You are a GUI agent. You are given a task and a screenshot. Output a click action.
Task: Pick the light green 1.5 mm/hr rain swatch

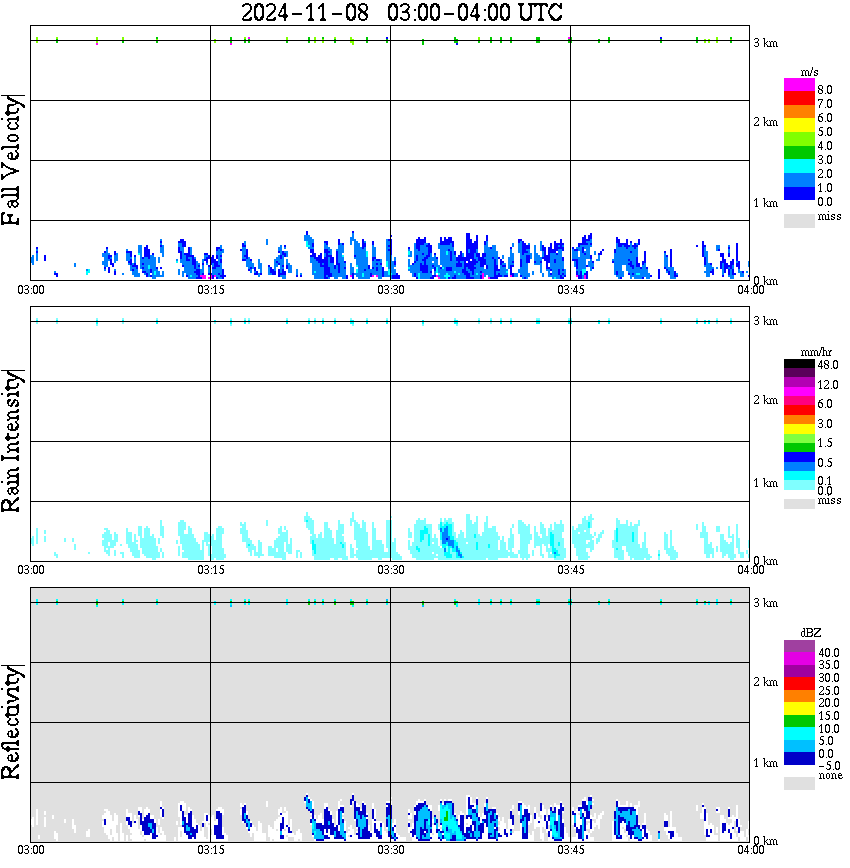tap(799, 438)
